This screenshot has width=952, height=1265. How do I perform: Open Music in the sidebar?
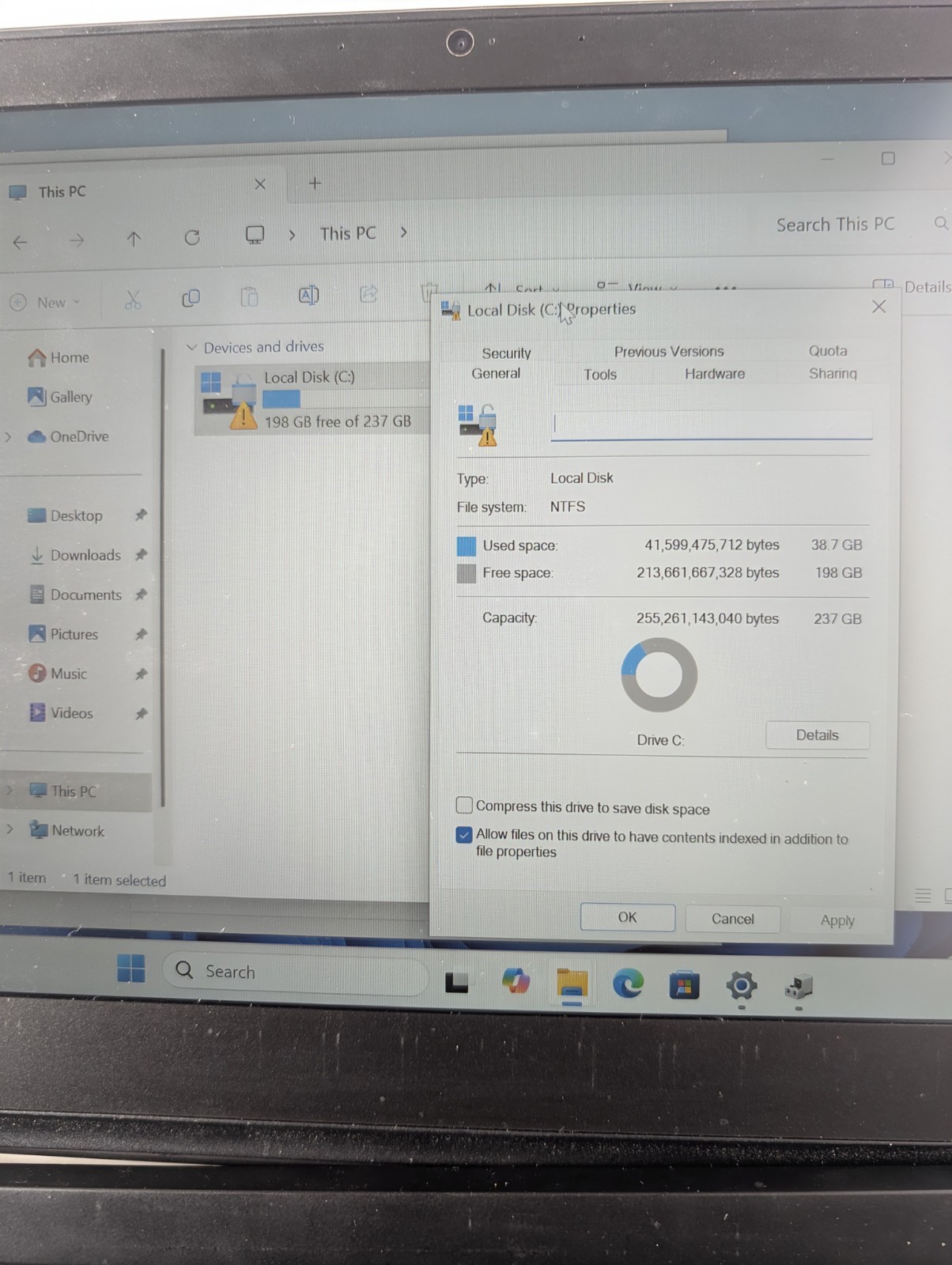click(x=57, y=674)
